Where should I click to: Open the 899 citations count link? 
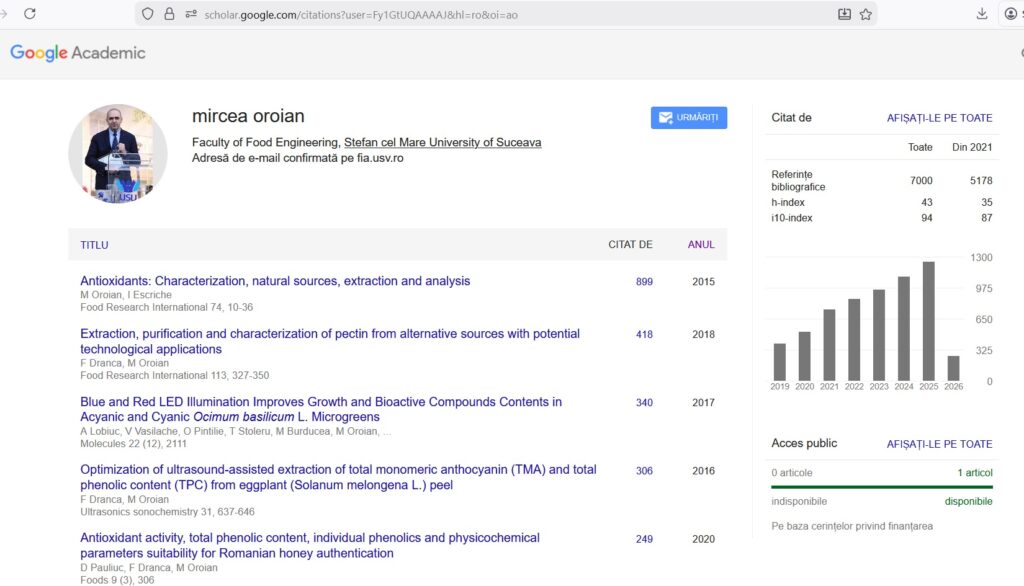(x=644, y=282)
